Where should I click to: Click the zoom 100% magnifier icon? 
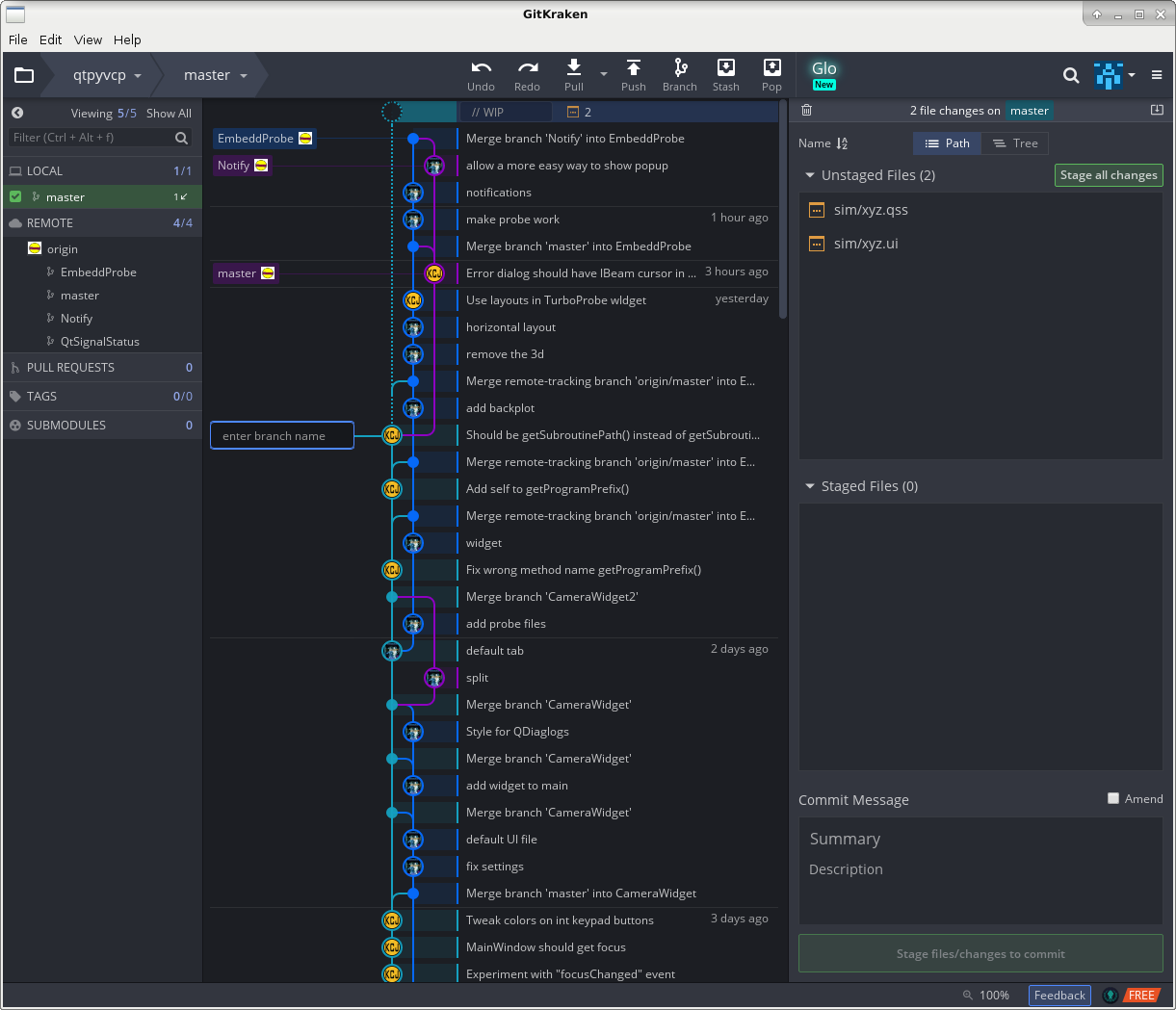click(x=968, y=995)
